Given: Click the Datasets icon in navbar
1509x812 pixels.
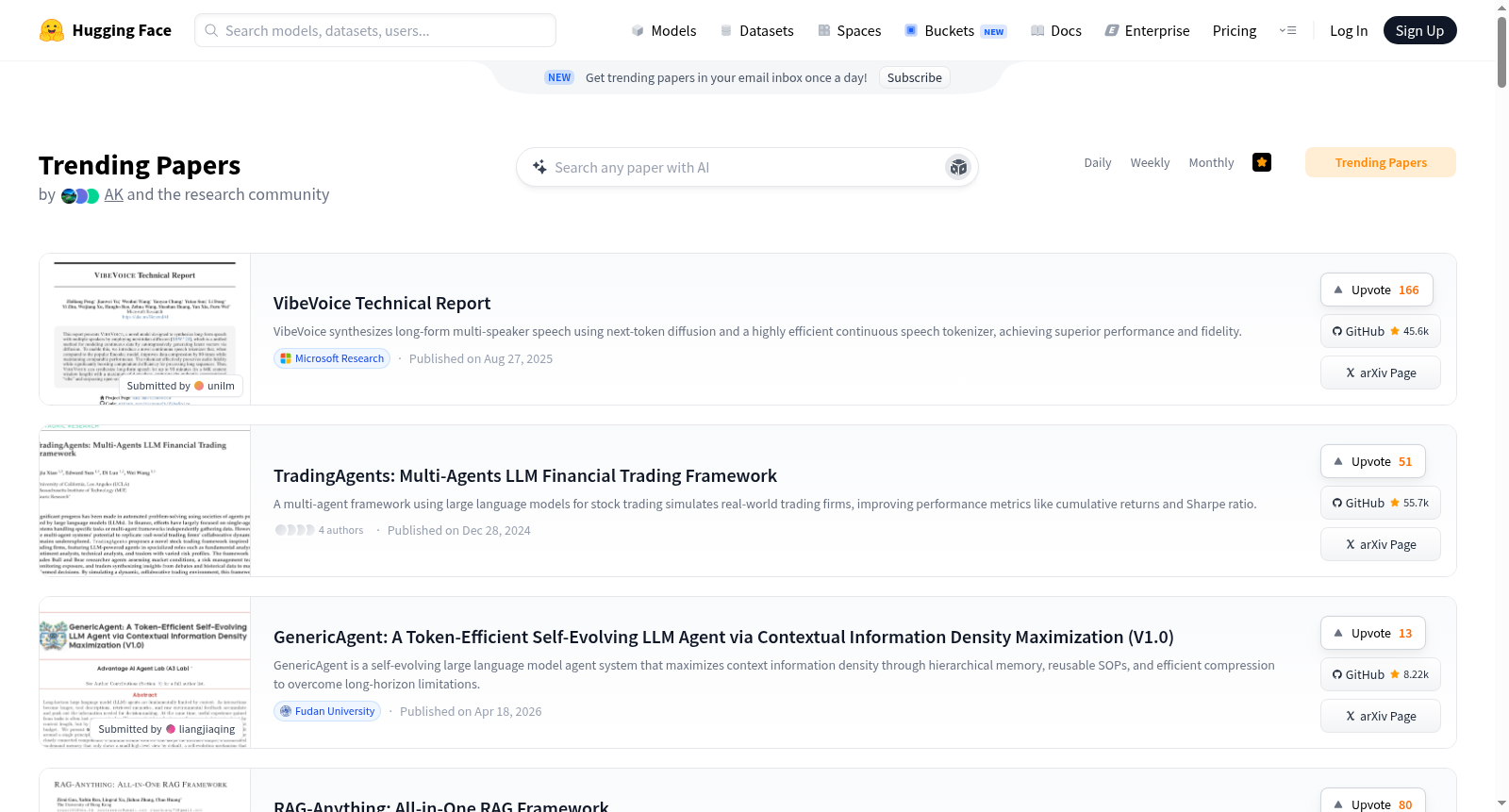Looking at the screenshot, I should (726, 30).
